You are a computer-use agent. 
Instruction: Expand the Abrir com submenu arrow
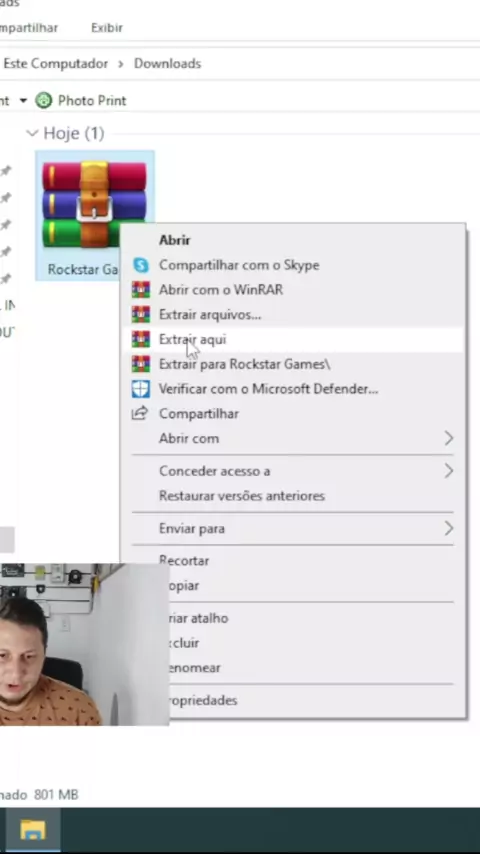(448, 438)
